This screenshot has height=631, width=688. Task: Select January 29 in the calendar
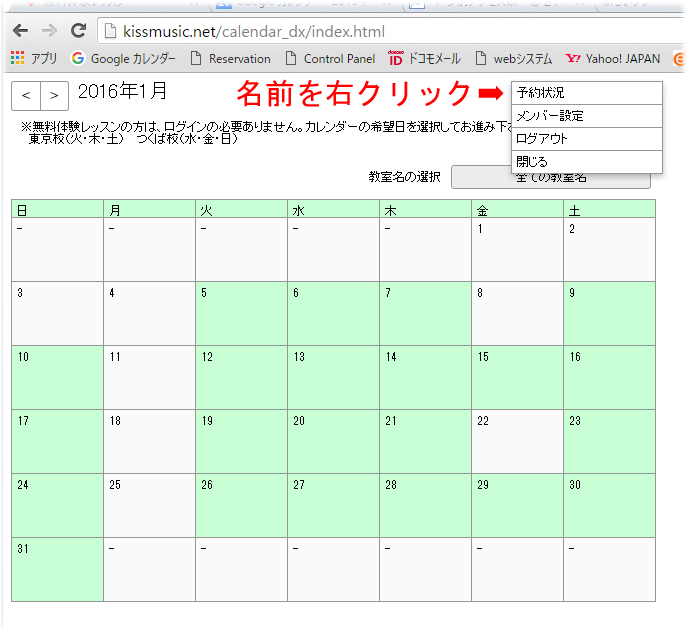(x=518, y=506)
